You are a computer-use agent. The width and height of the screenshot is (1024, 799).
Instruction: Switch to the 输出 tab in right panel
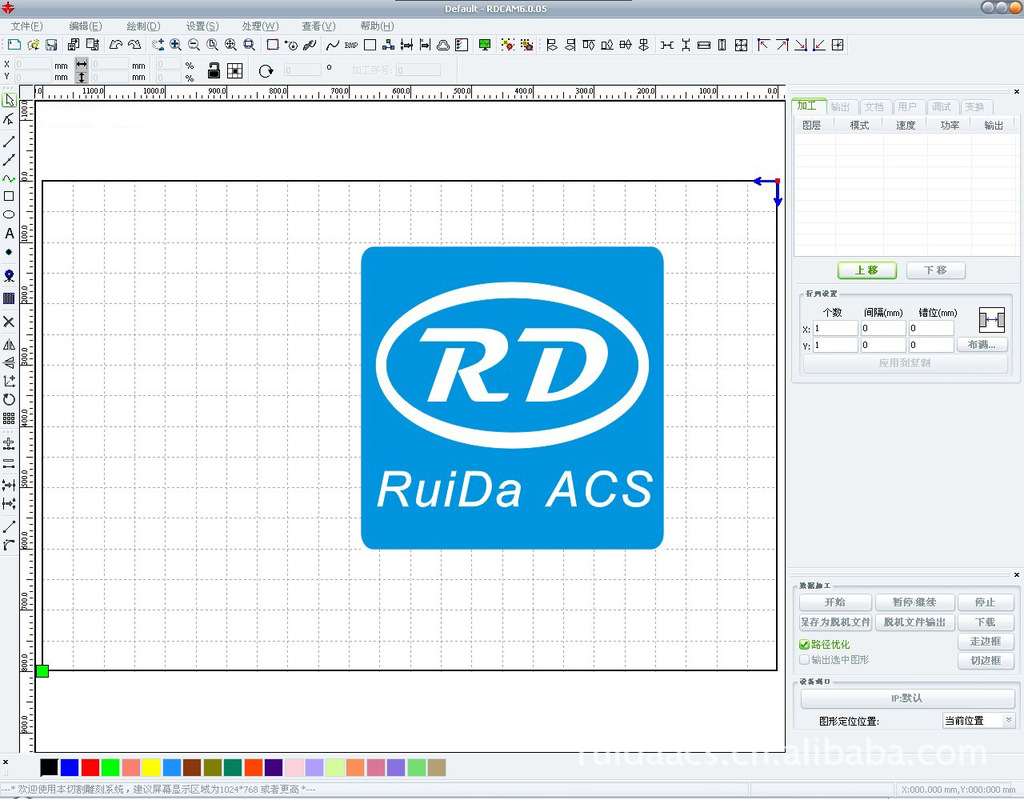click(x=840, y=107)
